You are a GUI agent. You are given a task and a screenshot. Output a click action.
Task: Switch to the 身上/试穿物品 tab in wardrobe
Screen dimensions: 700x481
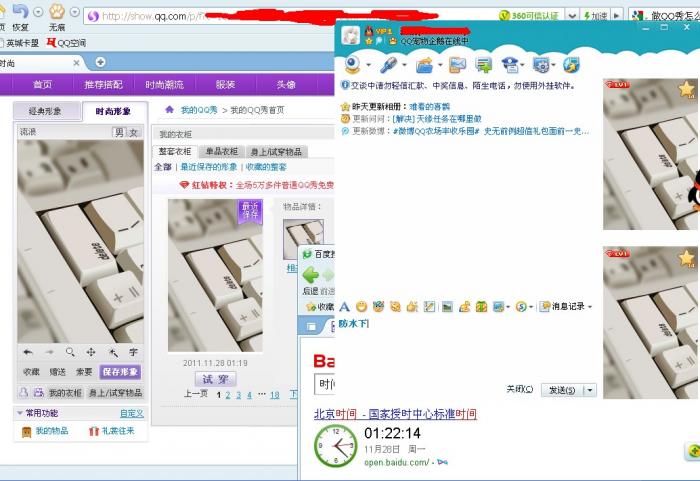pyautogui.click(x=276, y=152)
